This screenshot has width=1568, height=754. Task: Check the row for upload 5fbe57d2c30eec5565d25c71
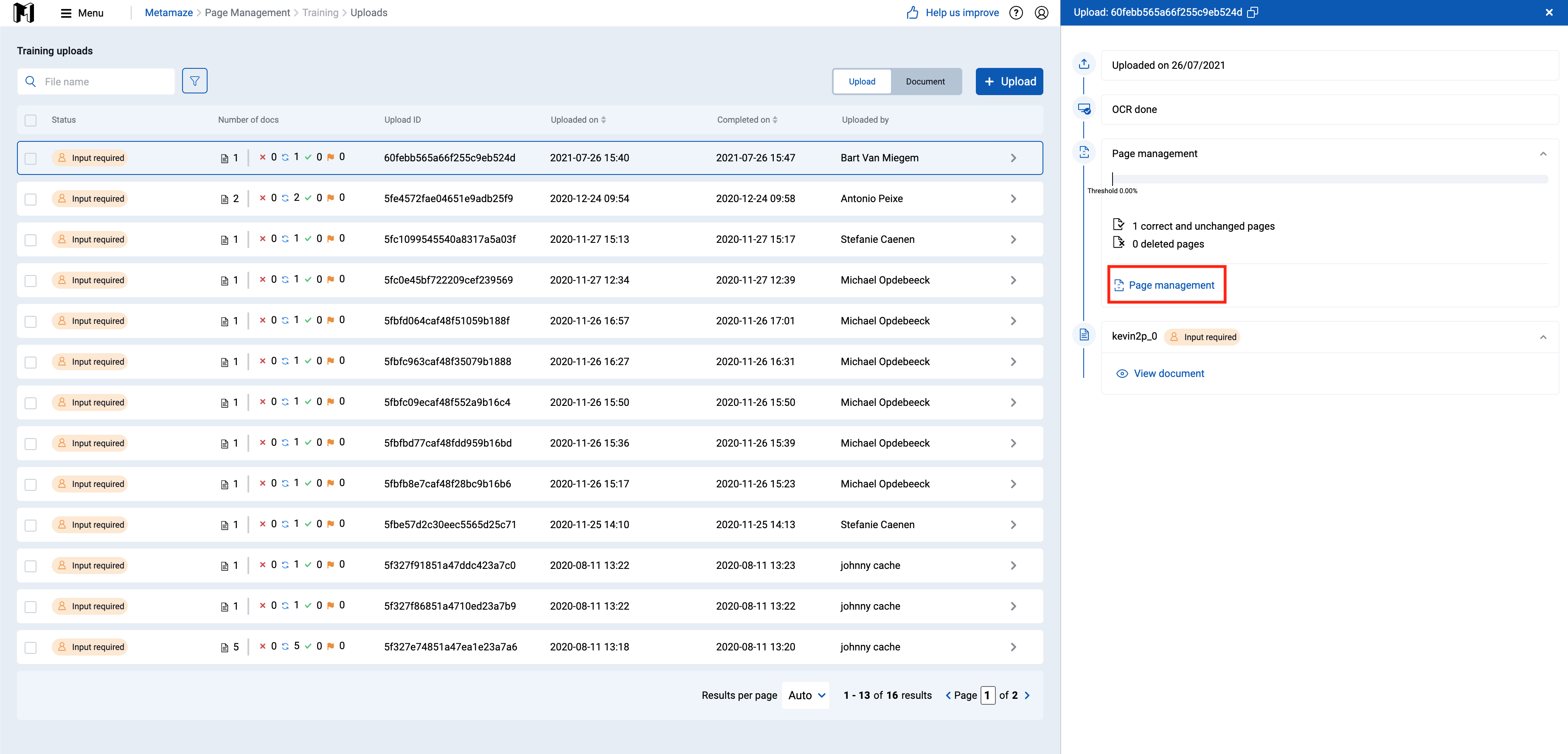(31, 525)
